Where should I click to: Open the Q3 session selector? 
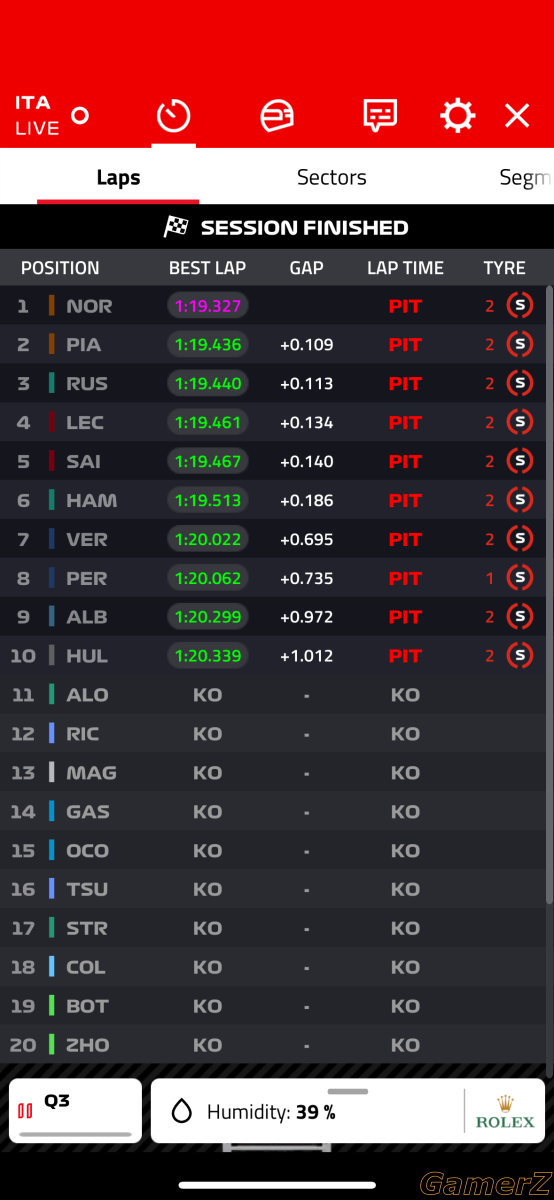[76, 1111]
